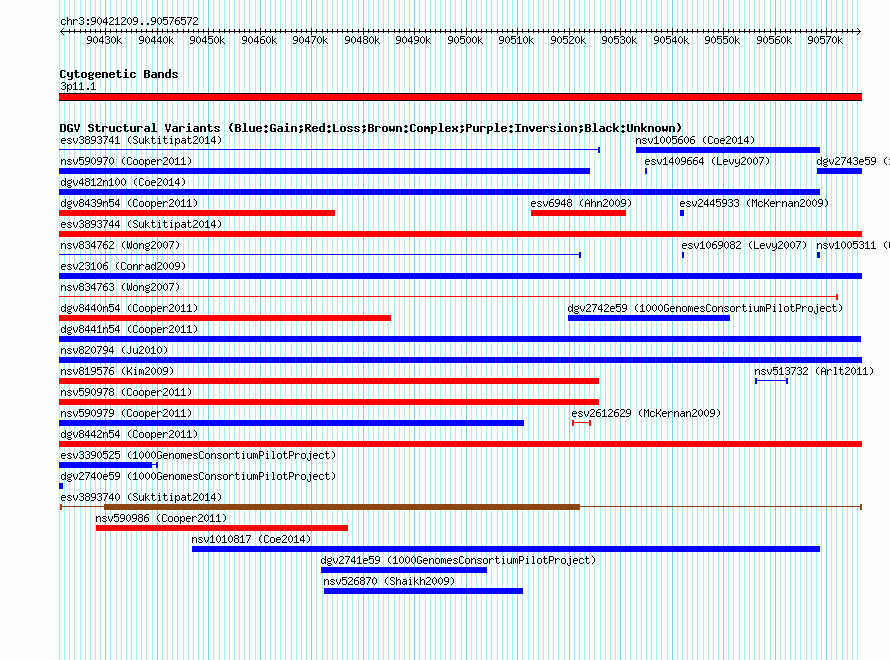Screen dimensions: 890x660
Task: Click the blue nsv526870 gain bar
Action: (423, 591)
